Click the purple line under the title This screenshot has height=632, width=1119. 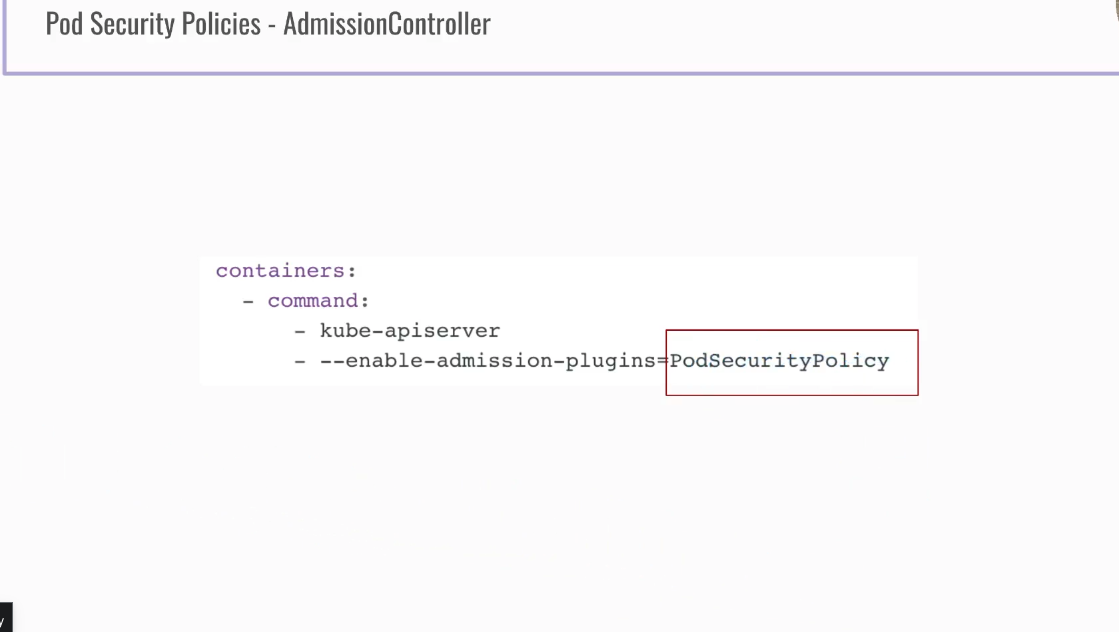coord(560,73)
